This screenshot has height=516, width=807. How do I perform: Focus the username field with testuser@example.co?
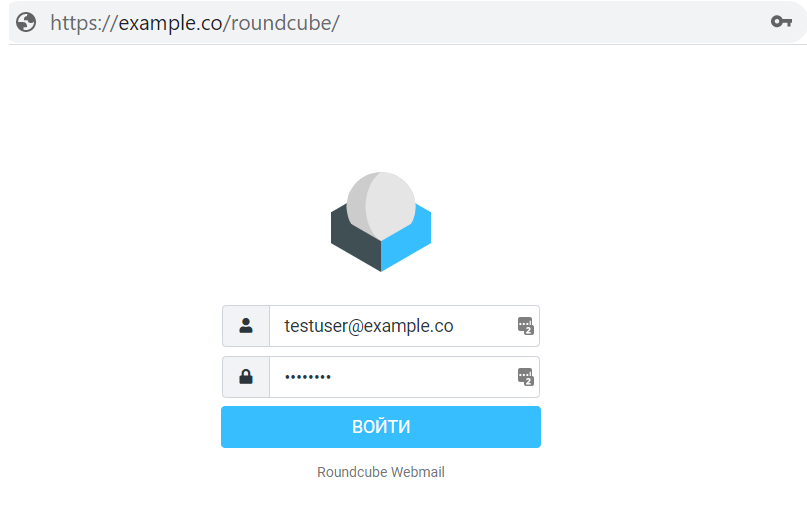click(x=390, y=326)
